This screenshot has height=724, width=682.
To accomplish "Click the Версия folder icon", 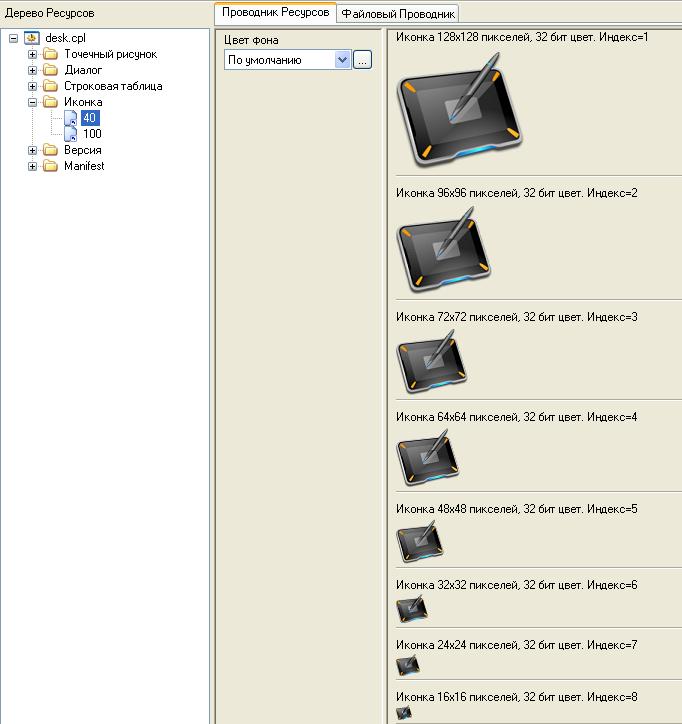I will point(50,150).
